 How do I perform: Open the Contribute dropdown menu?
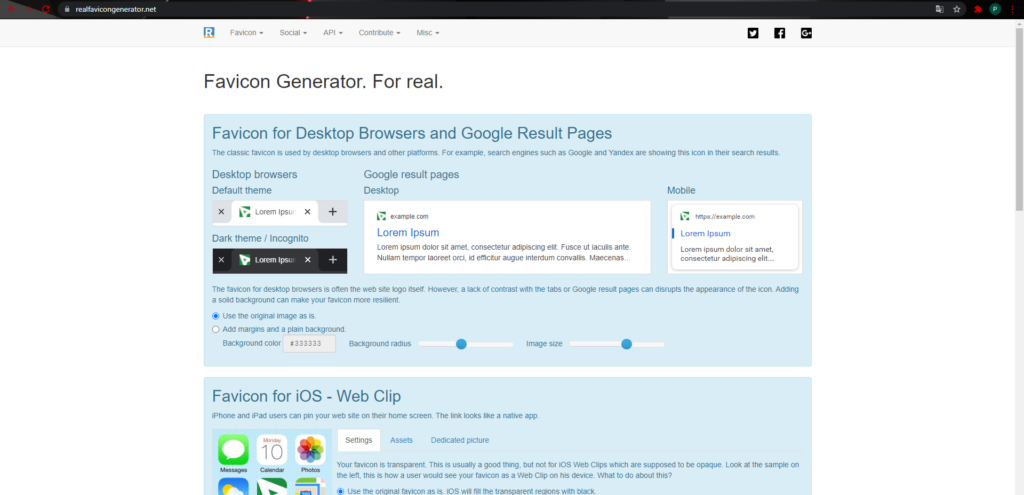[380, 33]
